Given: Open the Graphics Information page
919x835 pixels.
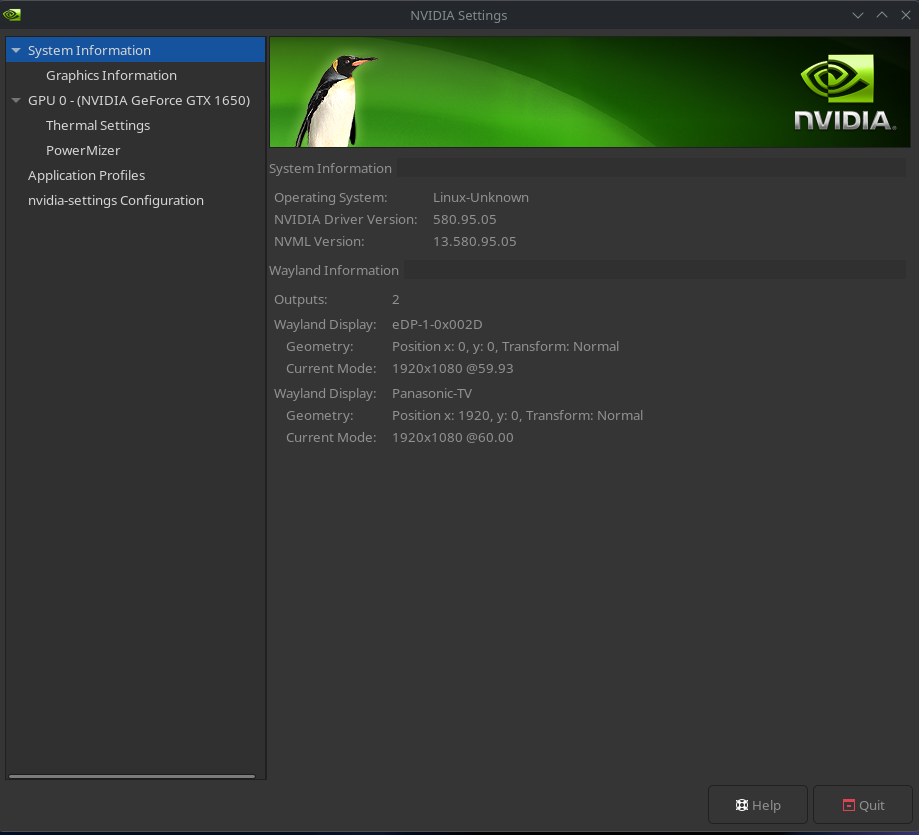Looking at the screenshot, I should pos(111,75).
